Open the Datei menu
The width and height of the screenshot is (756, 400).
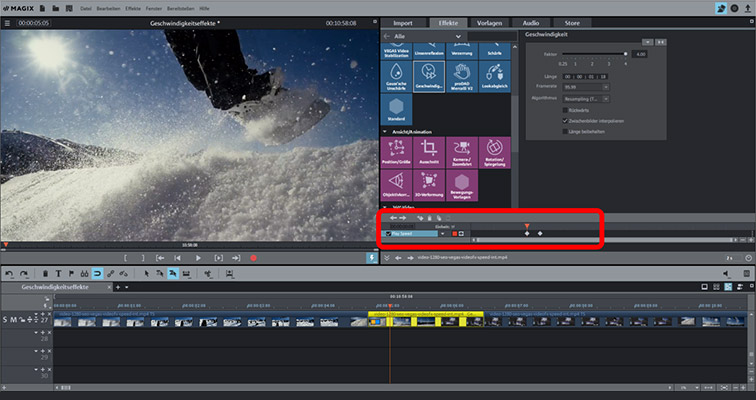point(86,9)
